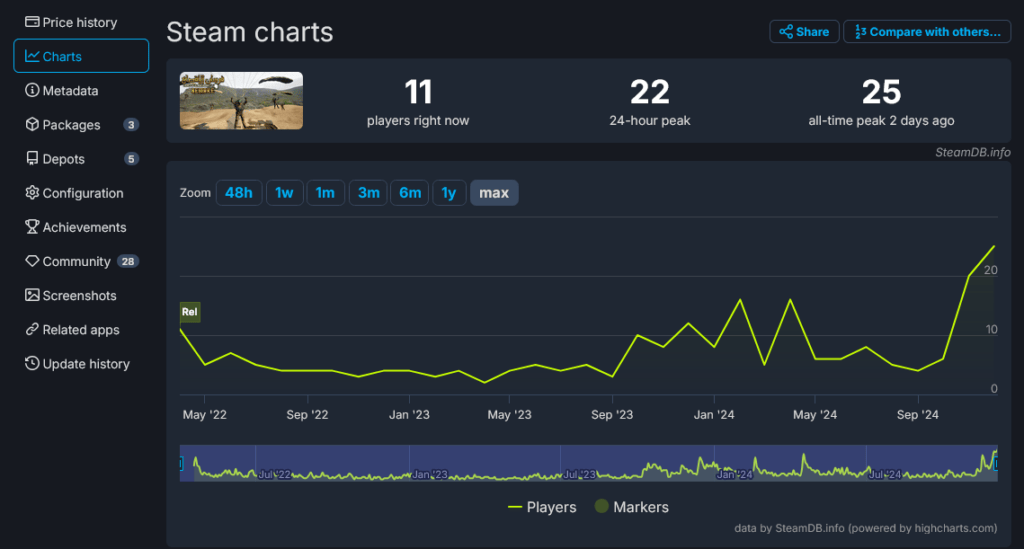Click the 11 players right now stat
Viewport: 1024px width, 549px height.
tap(418, 101)
